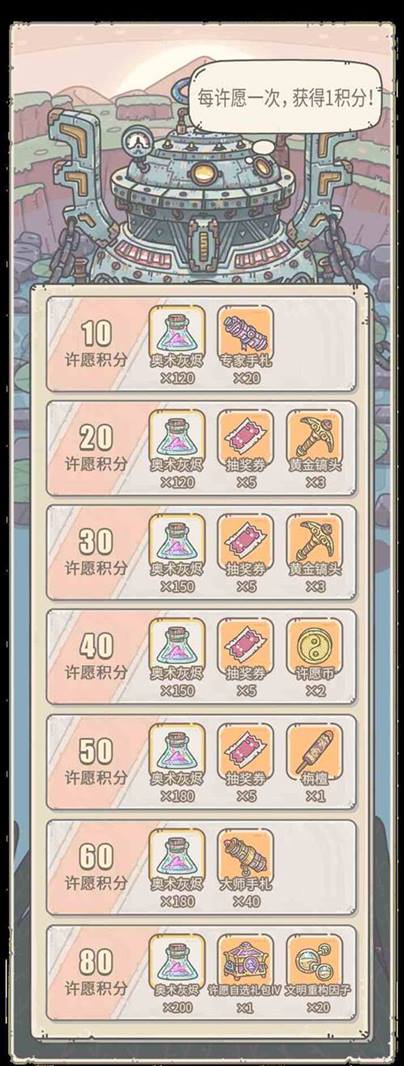The width and height of the screenshot is (404, 1066).
Task: Tap the 许愿币 coin icon
Action: 314,647
